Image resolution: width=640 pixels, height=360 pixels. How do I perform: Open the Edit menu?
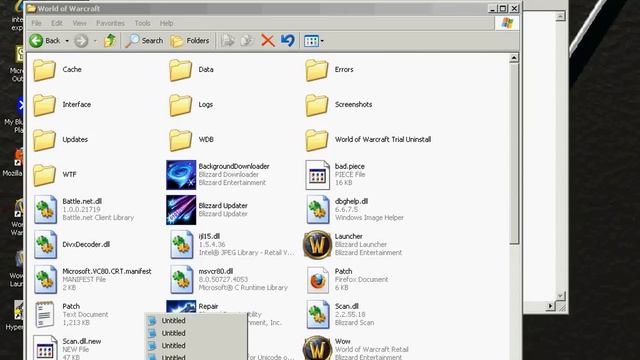(x=57, y=23)
